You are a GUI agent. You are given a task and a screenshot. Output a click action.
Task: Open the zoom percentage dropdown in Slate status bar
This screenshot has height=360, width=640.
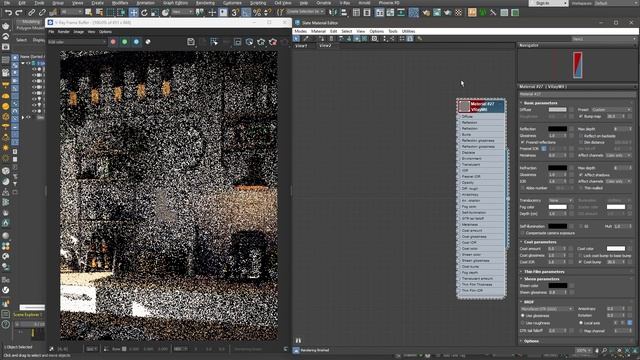(x=583, y=351)
